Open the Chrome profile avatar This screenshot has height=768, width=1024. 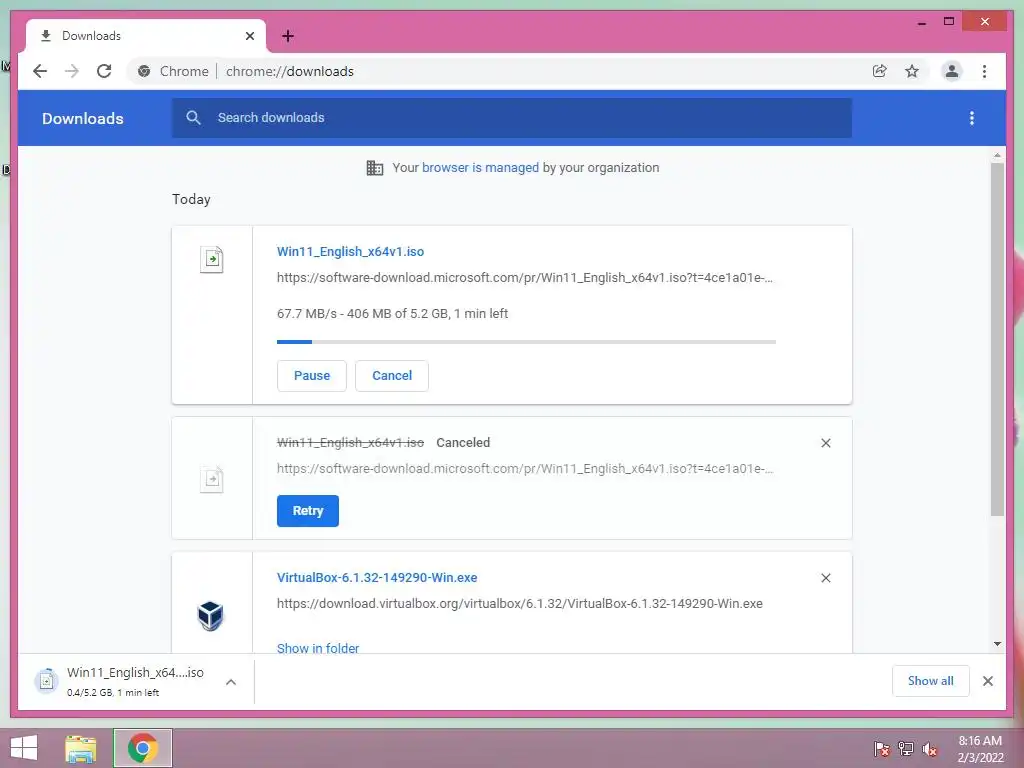(x=952, y=71)
